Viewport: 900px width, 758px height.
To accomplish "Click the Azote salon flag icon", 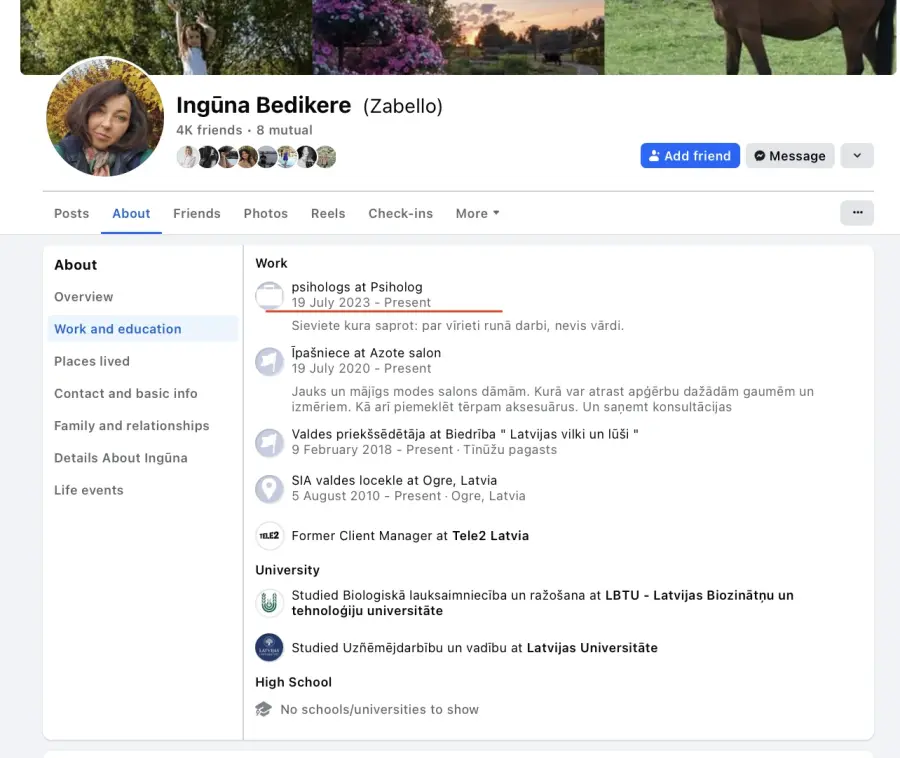I will coord(269,361).
